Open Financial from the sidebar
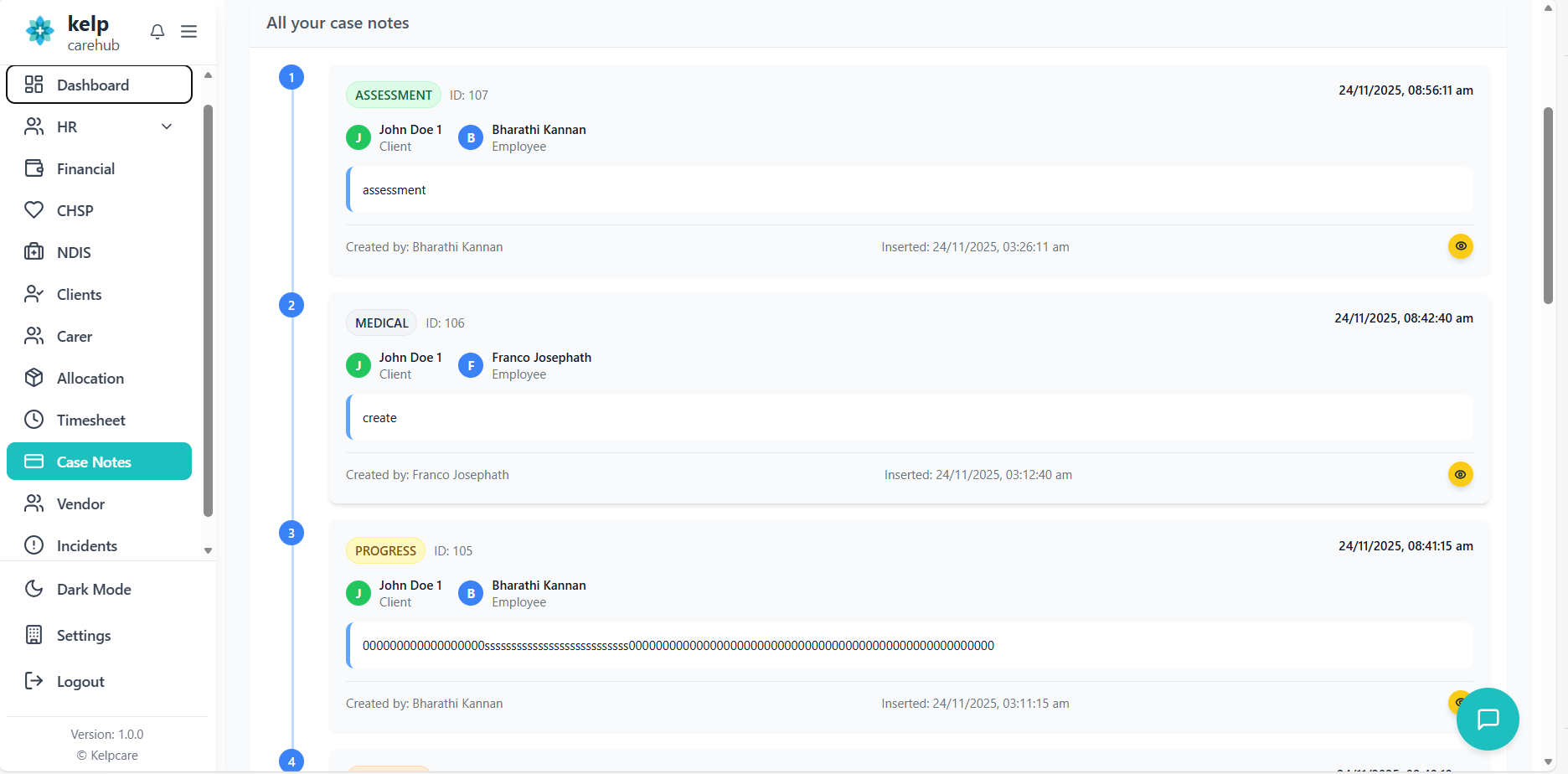Image resolution: width=1568 pixels, height=774 pixels. [x=85, y=169]
